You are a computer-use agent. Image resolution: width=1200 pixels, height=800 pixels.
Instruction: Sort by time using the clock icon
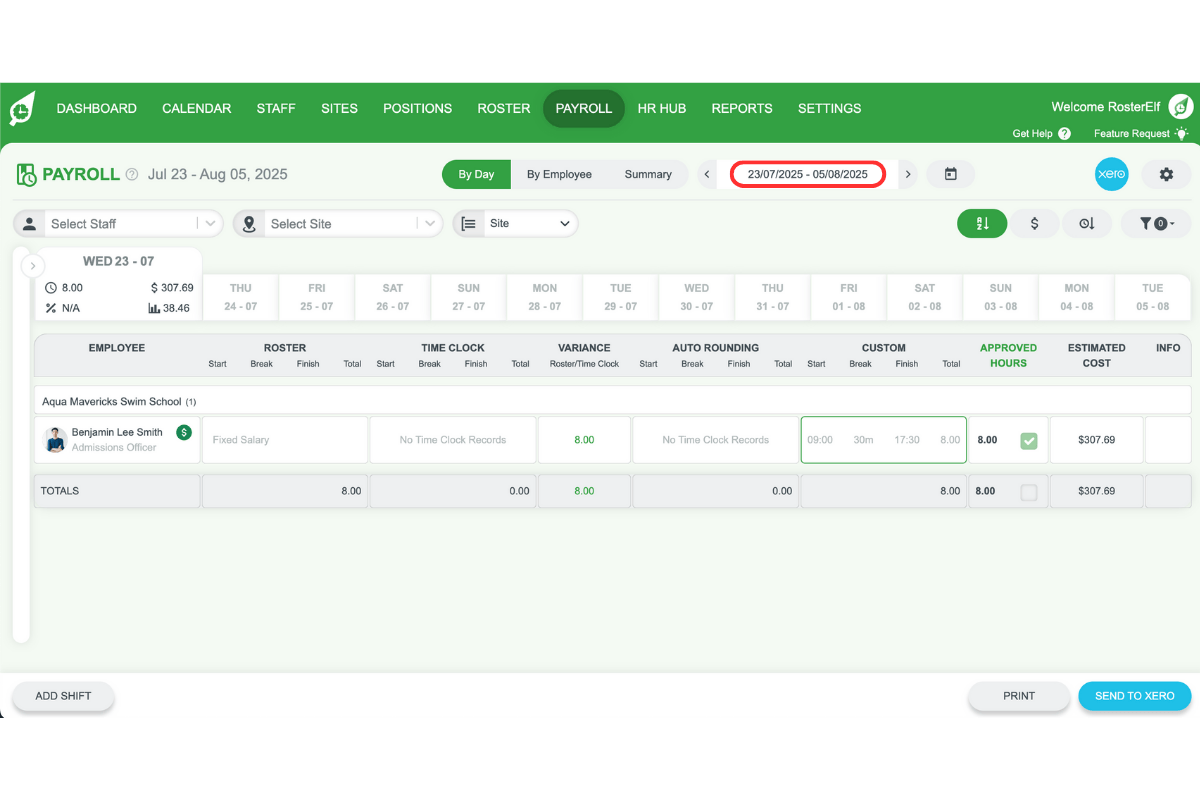(x=1087, y=223)
